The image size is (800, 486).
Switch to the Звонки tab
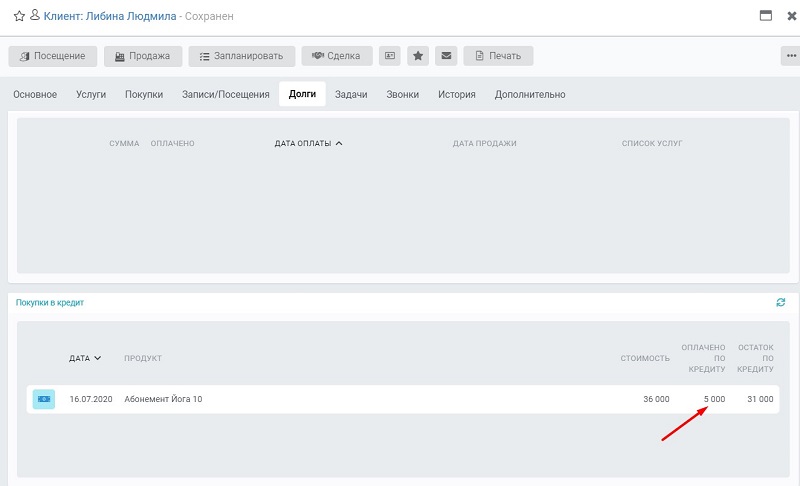[403, 94]
